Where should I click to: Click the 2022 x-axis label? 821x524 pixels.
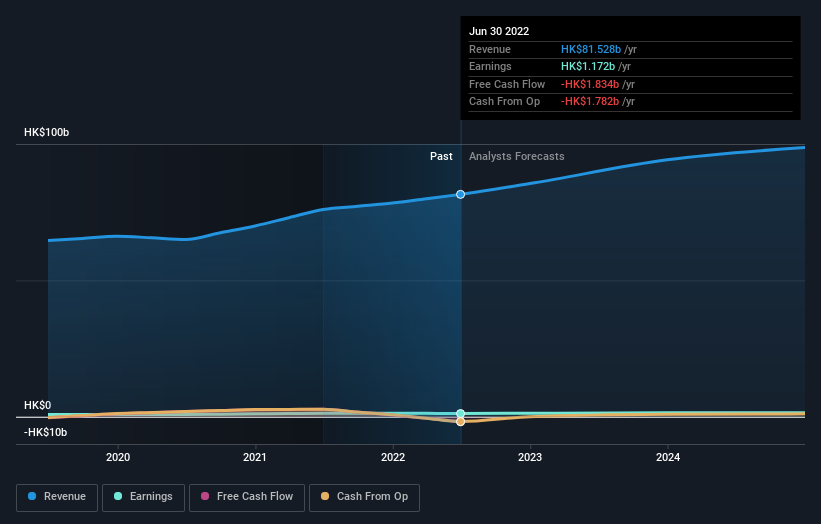point(393,457)
